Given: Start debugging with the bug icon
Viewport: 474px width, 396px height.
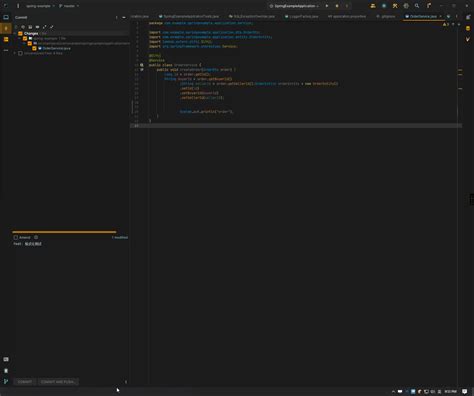Looking at the screenshot, I should pyautogui.click(x=337, y=6).
